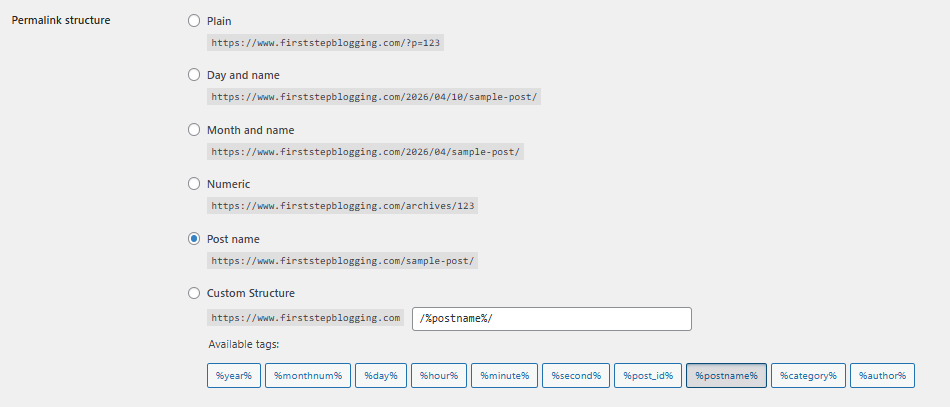Choose the Day and name radio option
Image resolution: width=950 pixels, height=407 pixels.
(194, 75)
